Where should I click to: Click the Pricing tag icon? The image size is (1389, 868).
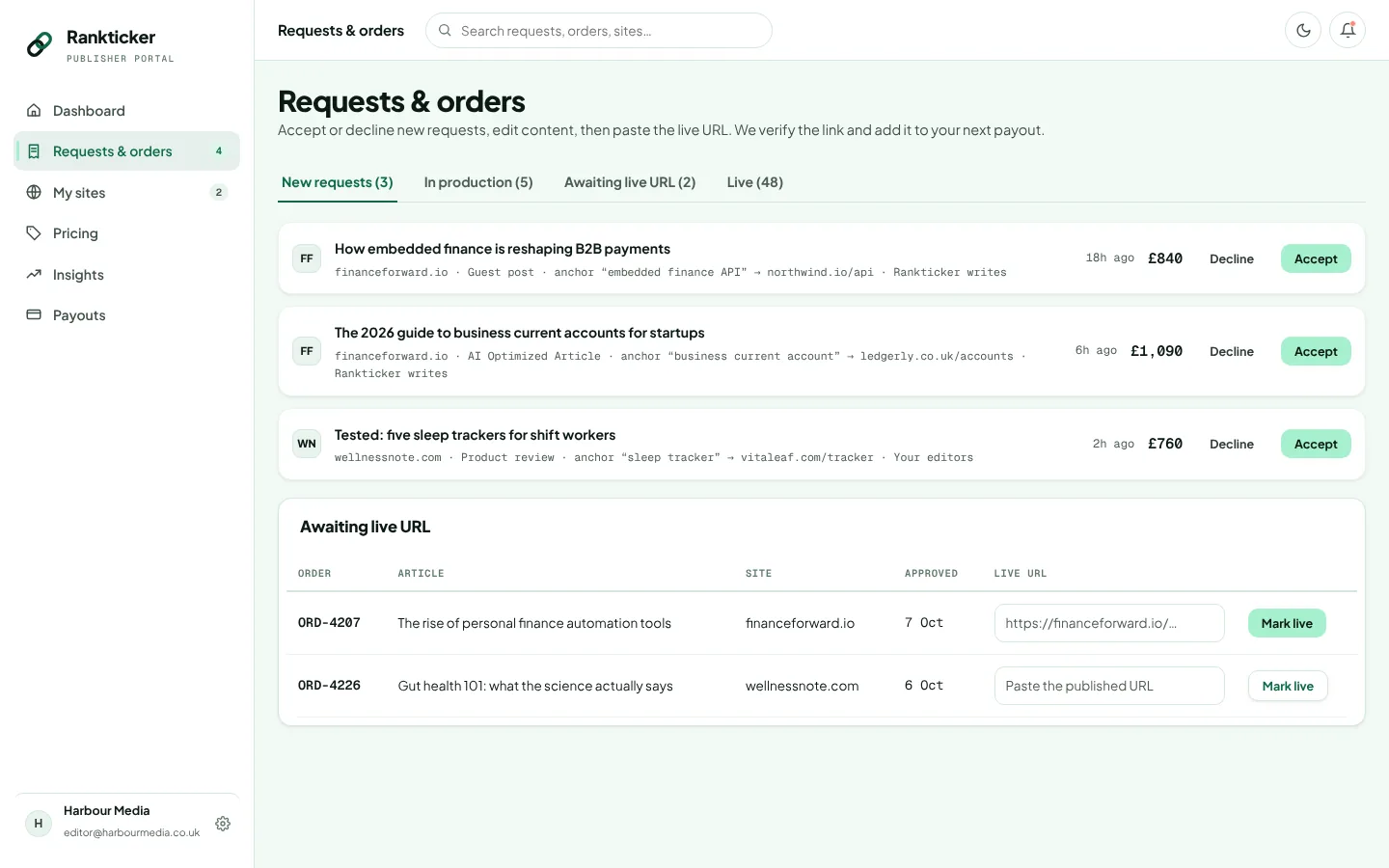click(x=34, y=233)
